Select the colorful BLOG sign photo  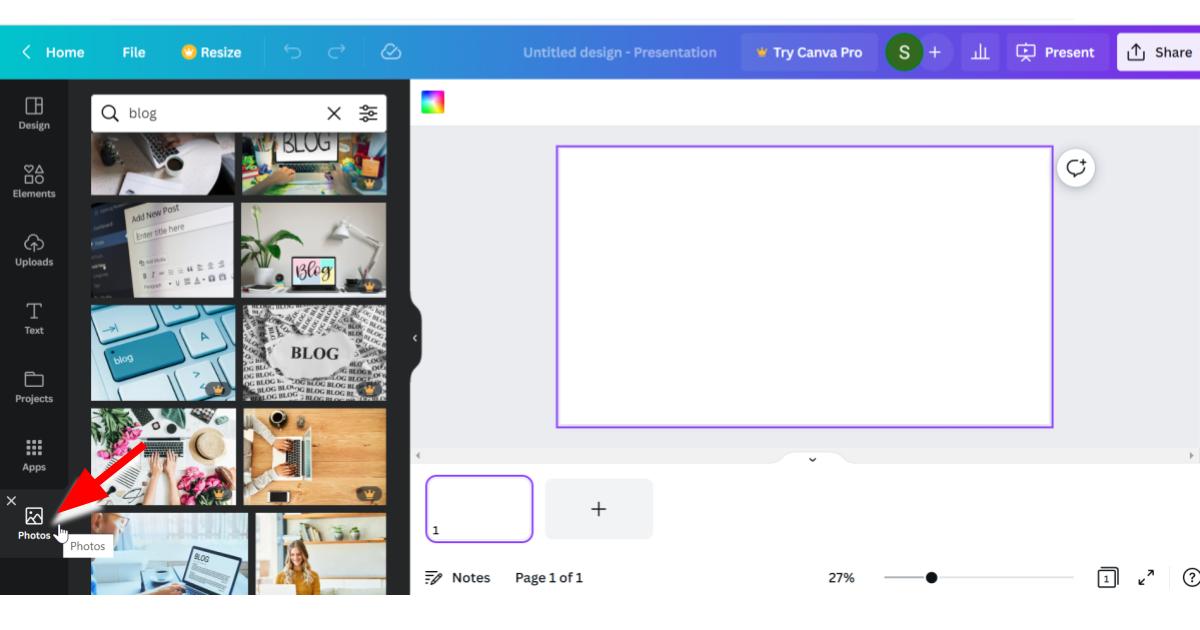click(313, 162)
